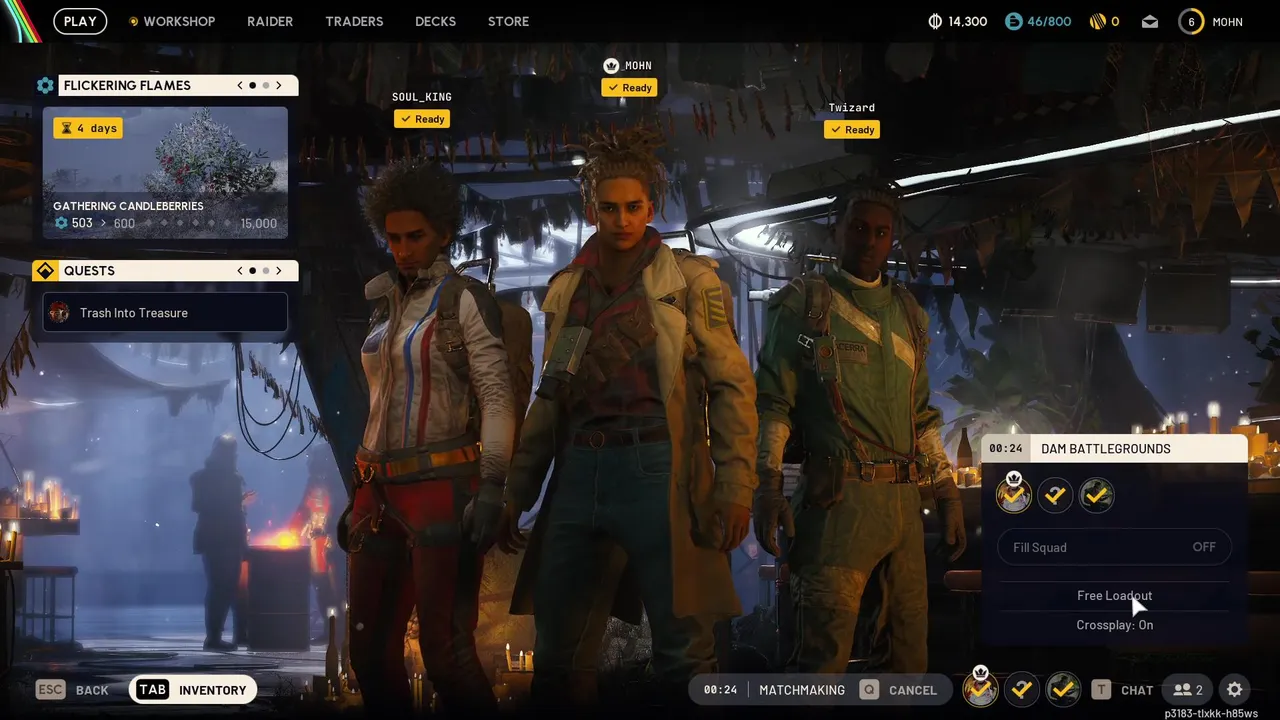
Task: Click the WORKSHOP notification dot icon
Action: tap(134, 21)
